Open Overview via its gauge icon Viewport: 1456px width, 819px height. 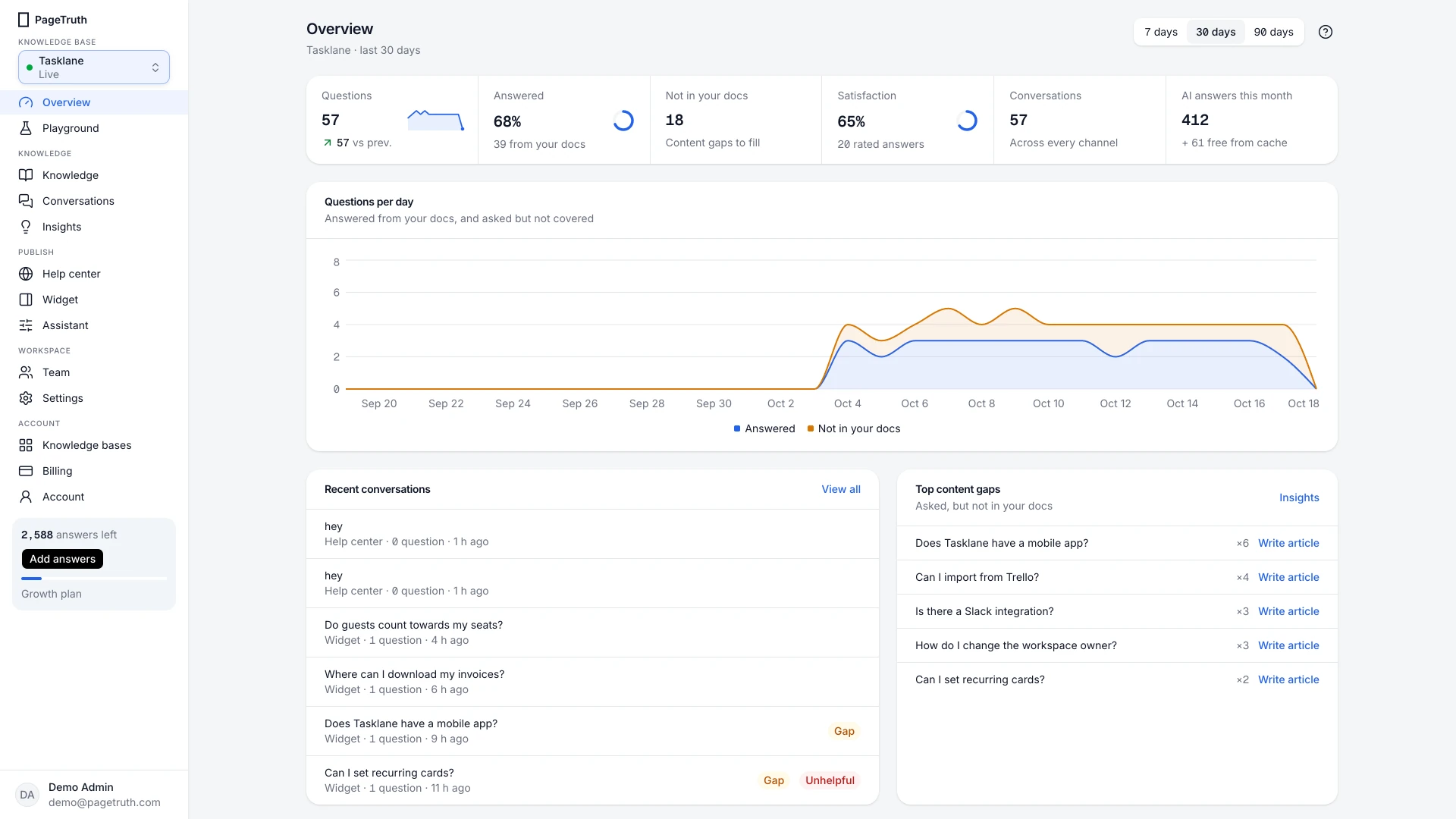[26, 102]
